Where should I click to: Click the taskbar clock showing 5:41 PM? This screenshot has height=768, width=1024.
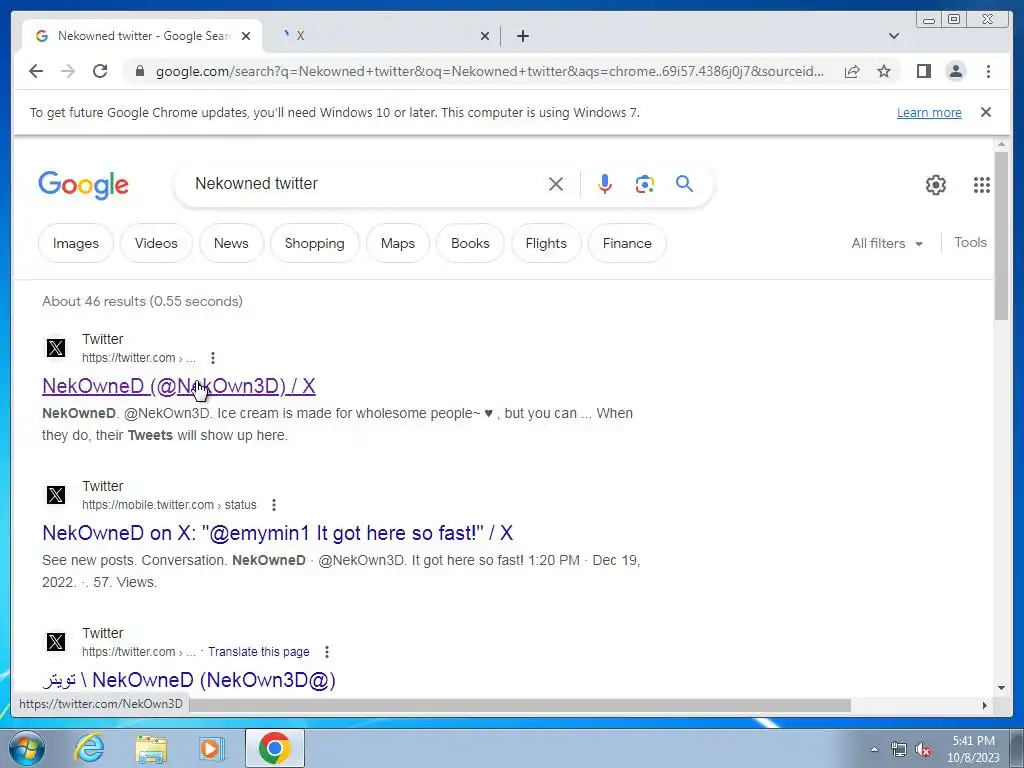973,749
